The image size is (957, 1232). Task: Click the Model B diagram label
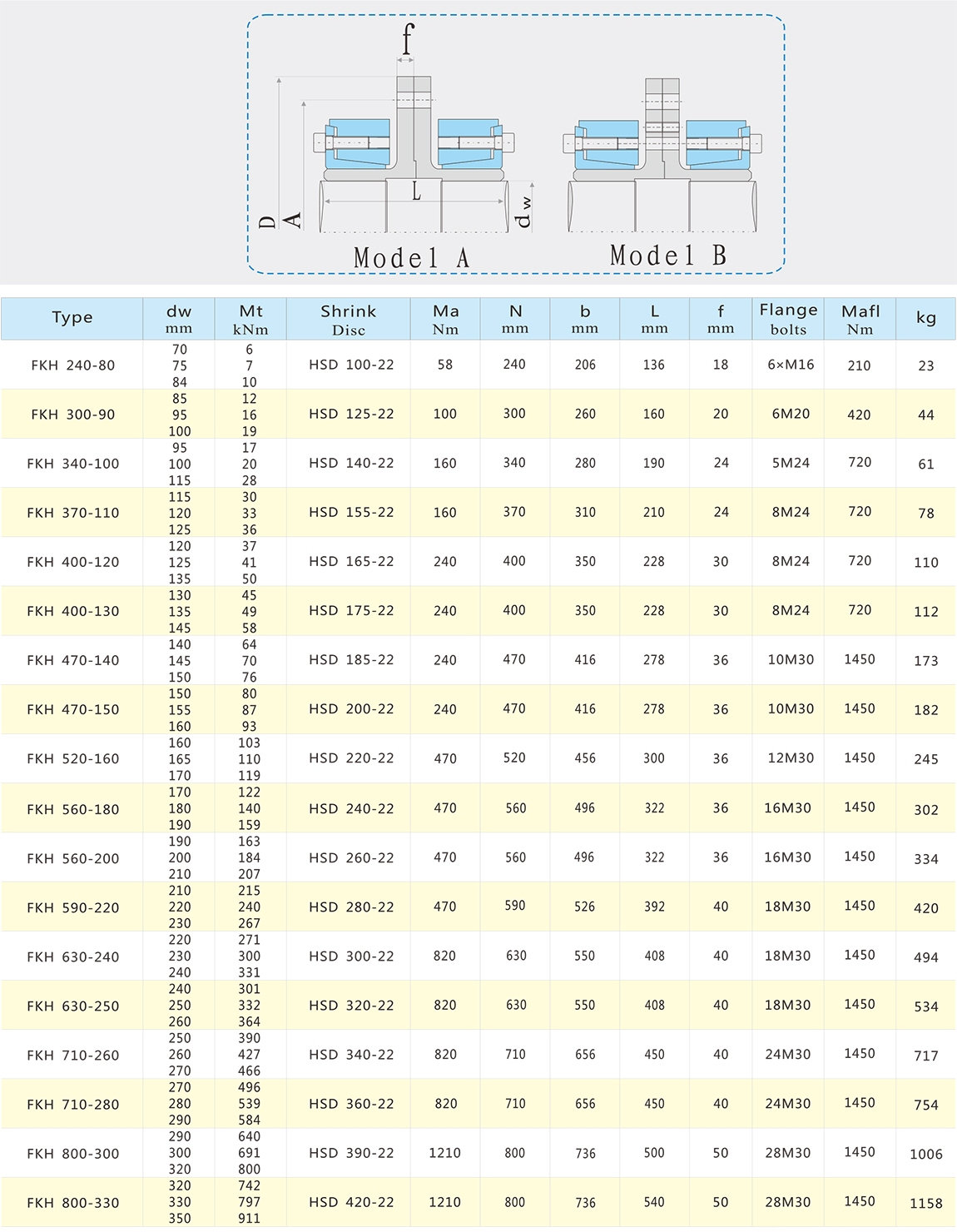[667, 256]
